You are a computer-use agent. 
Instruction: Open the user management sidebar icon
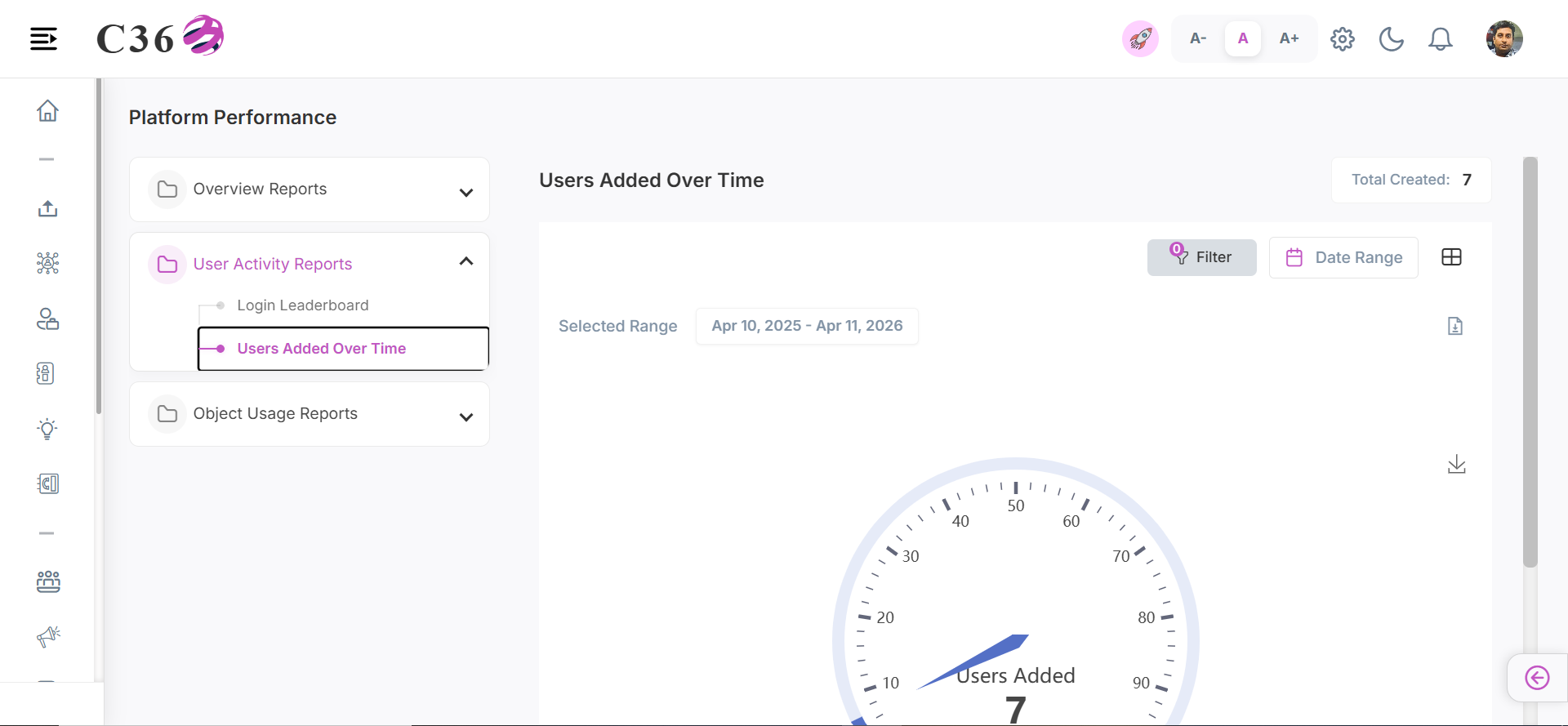coord(47,318)
